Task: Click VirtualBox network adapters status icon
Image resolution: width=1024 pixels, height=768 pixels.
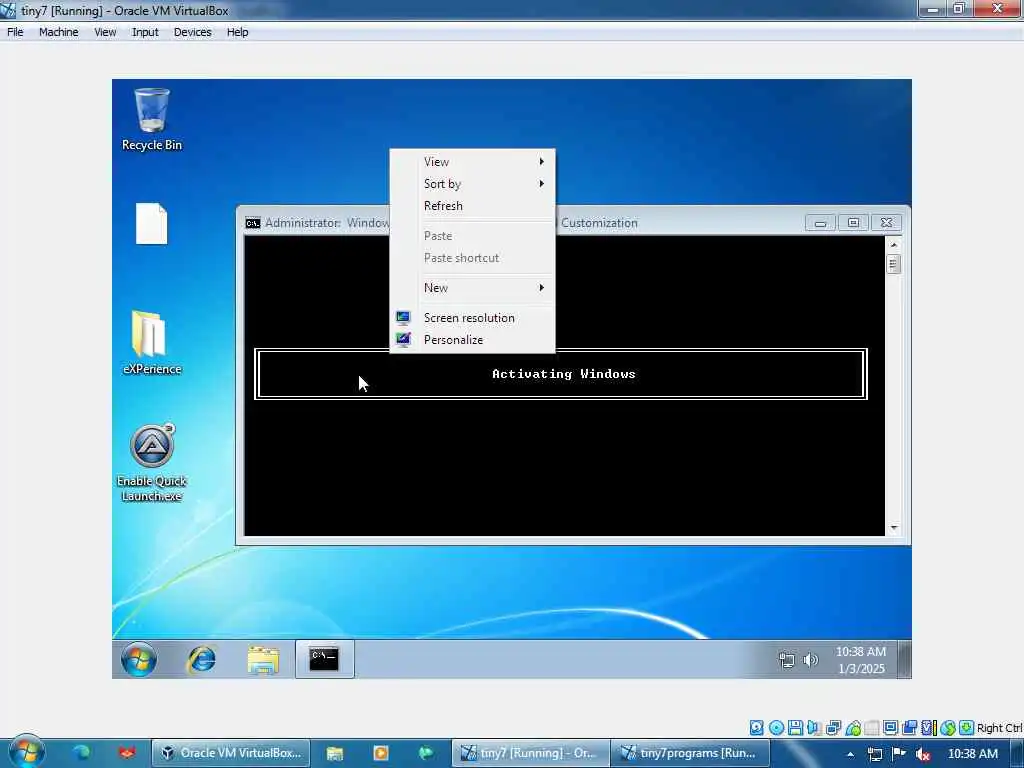Action: pos(833,728)
